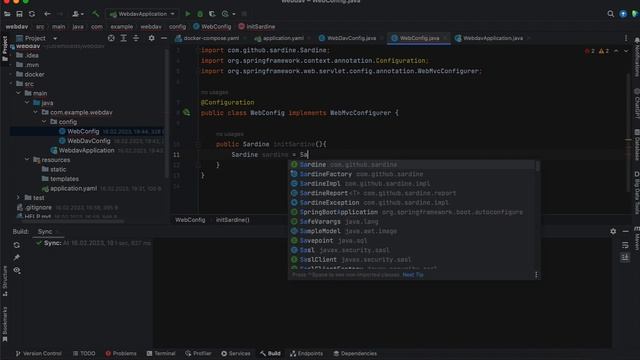
Task: Restart the sync in Build panel
Action: point(17,245)
